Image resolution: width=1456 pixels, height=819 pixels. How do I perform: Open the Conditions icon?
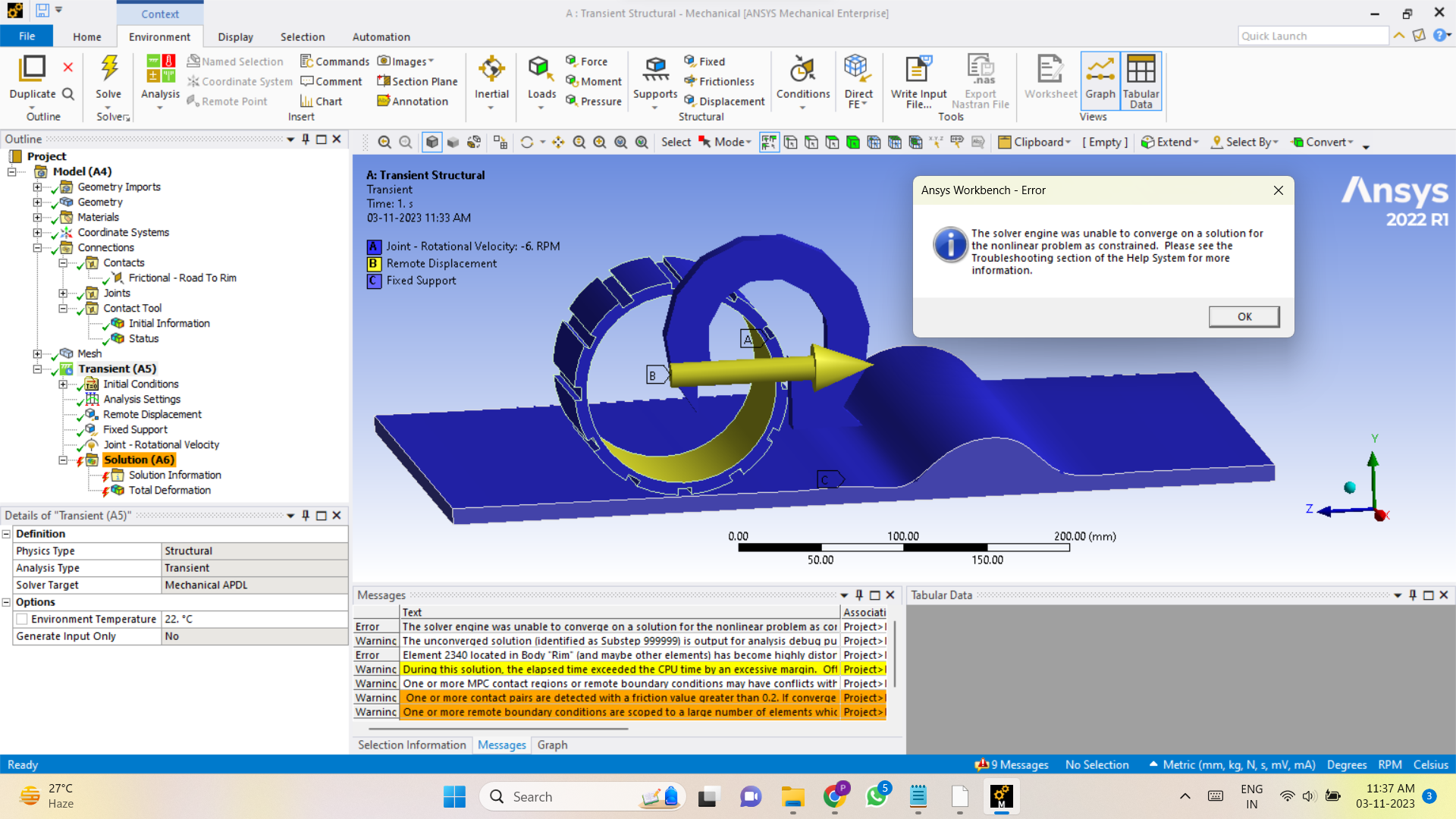pyautogui.click(x=803, y=68)
